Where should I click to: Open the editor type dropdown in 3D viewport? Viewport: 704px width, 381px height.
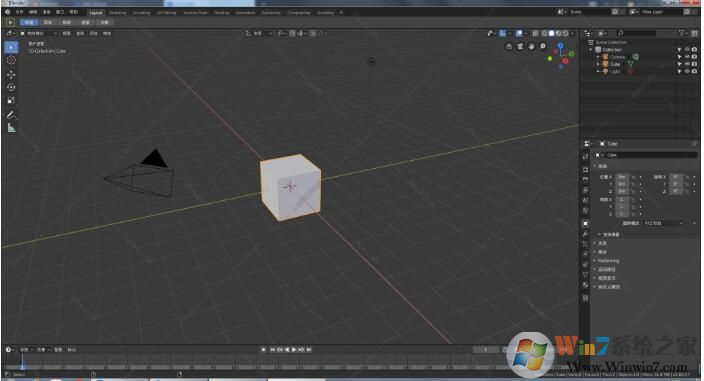tap(10, 33)
